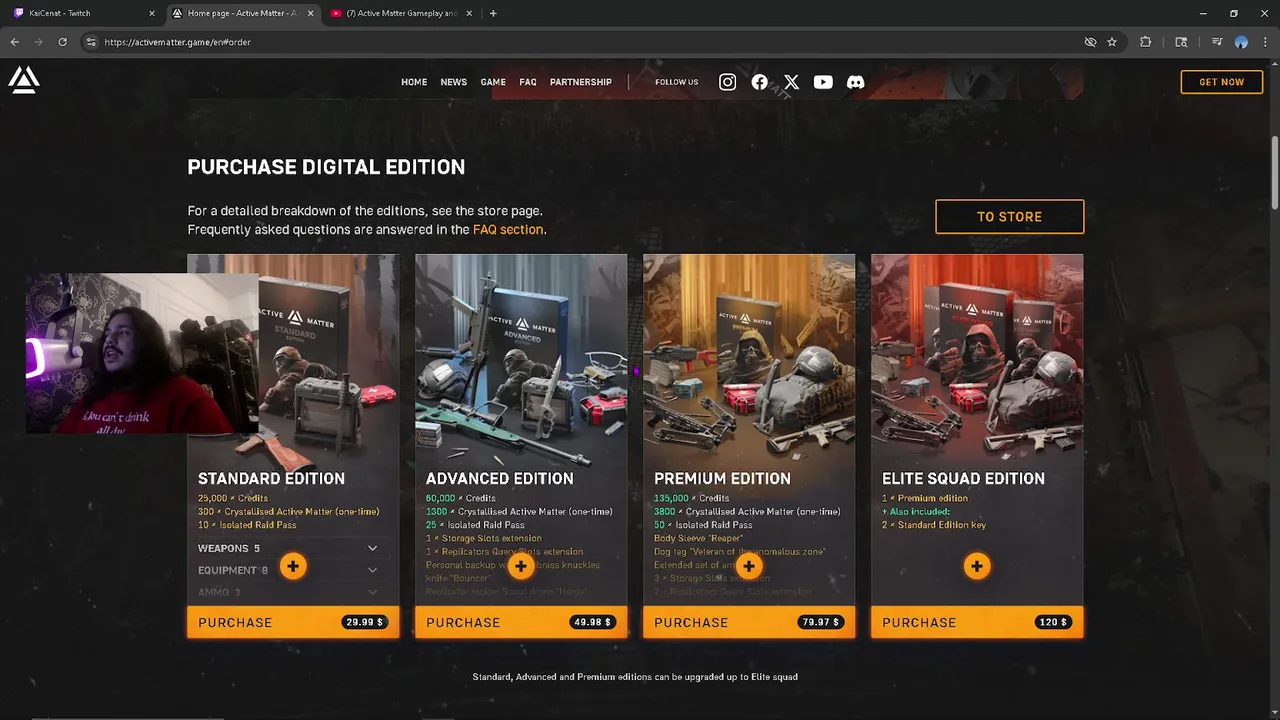Follow the FAQ section link

point(508,229)
